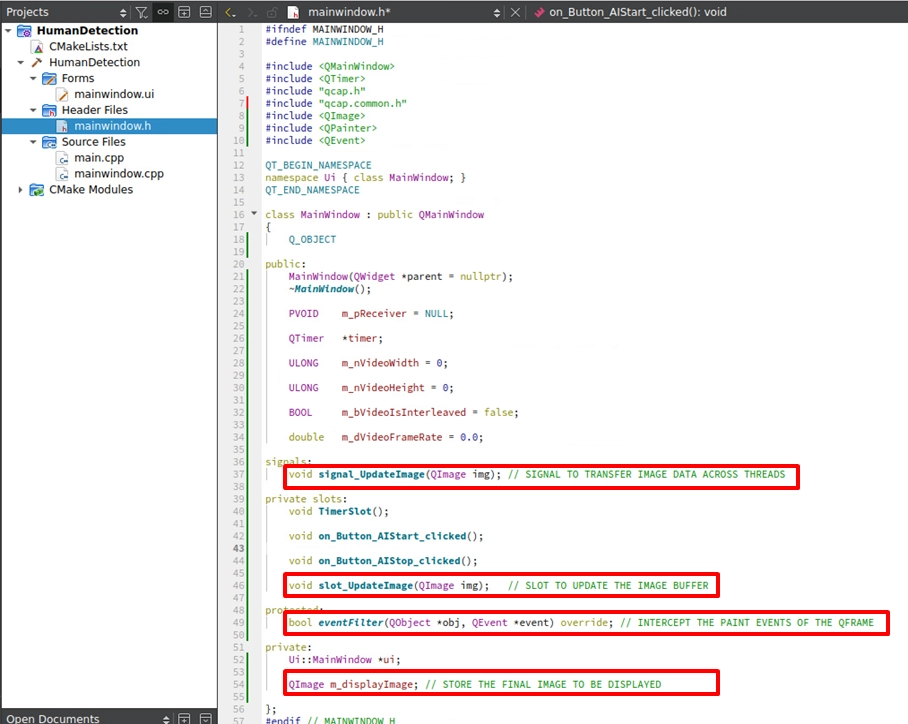Click the root HumanDetection project icon
The height and width of the screenshot is (724, 908).
[24, 30]
